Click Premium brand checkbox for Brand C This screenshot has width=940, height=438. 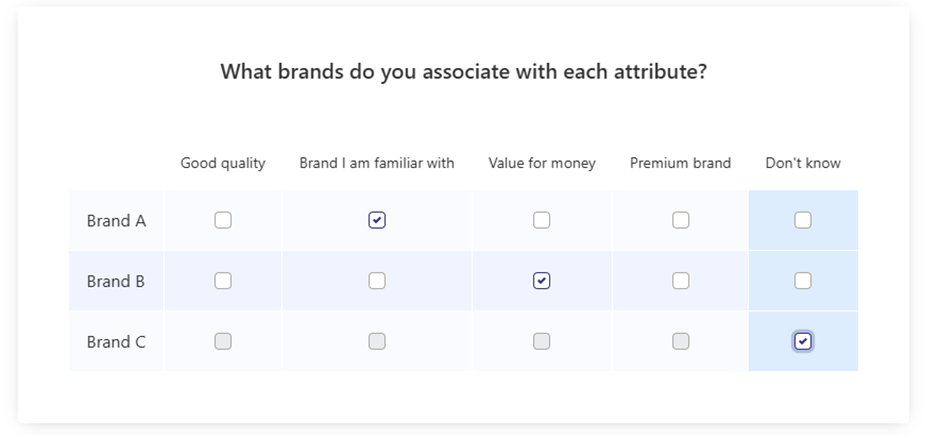pyautogui.click(x=680, y=341)
